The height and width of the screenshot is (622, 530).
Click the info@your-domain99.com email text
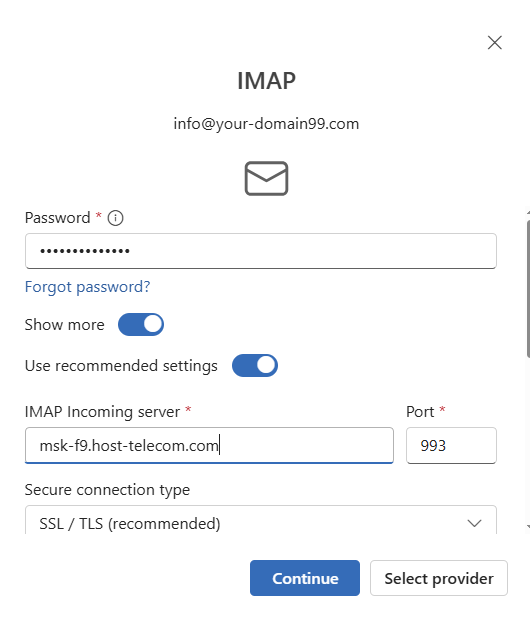point(266,124)
